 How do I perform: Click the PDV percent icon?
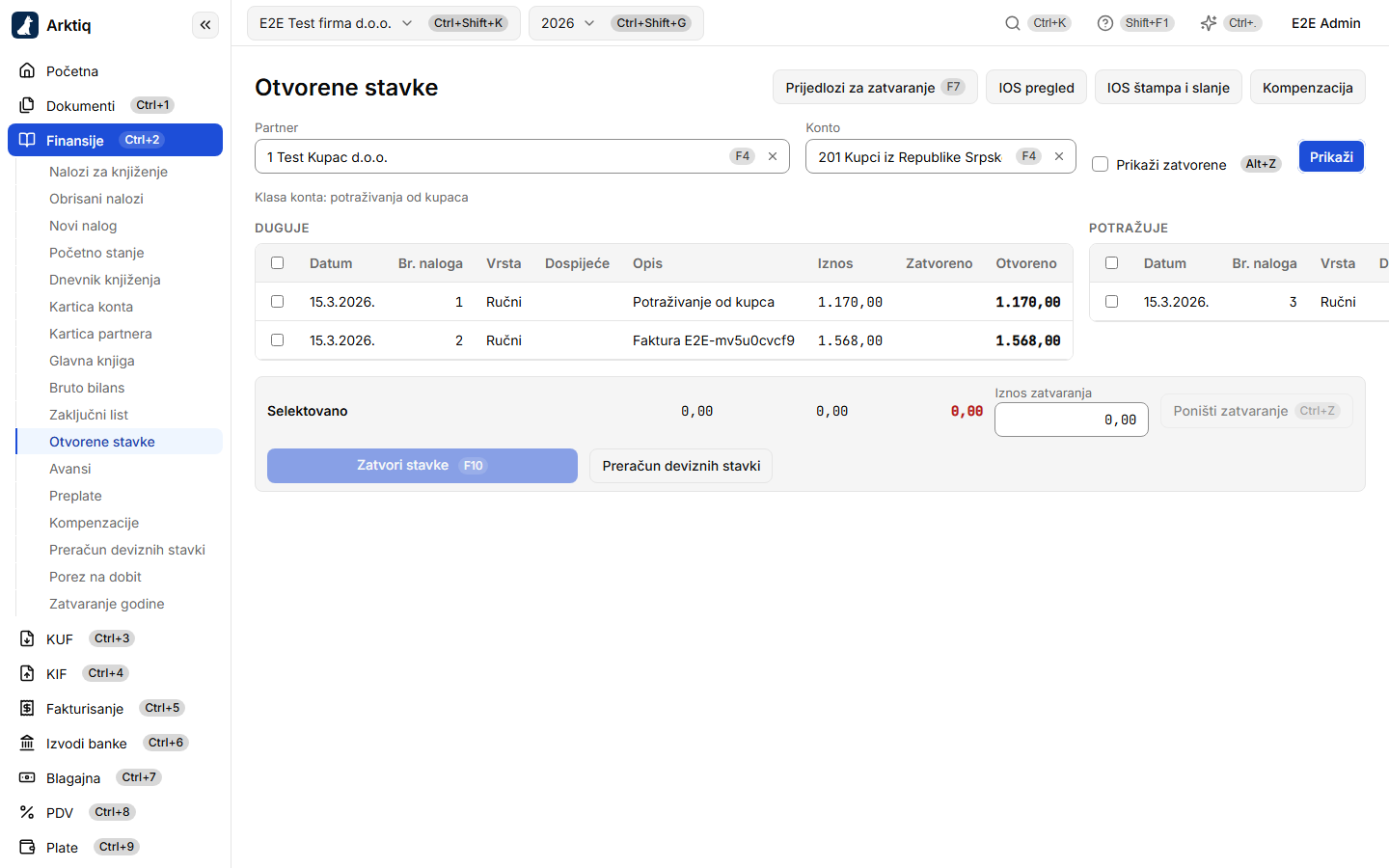coord(27,812)
